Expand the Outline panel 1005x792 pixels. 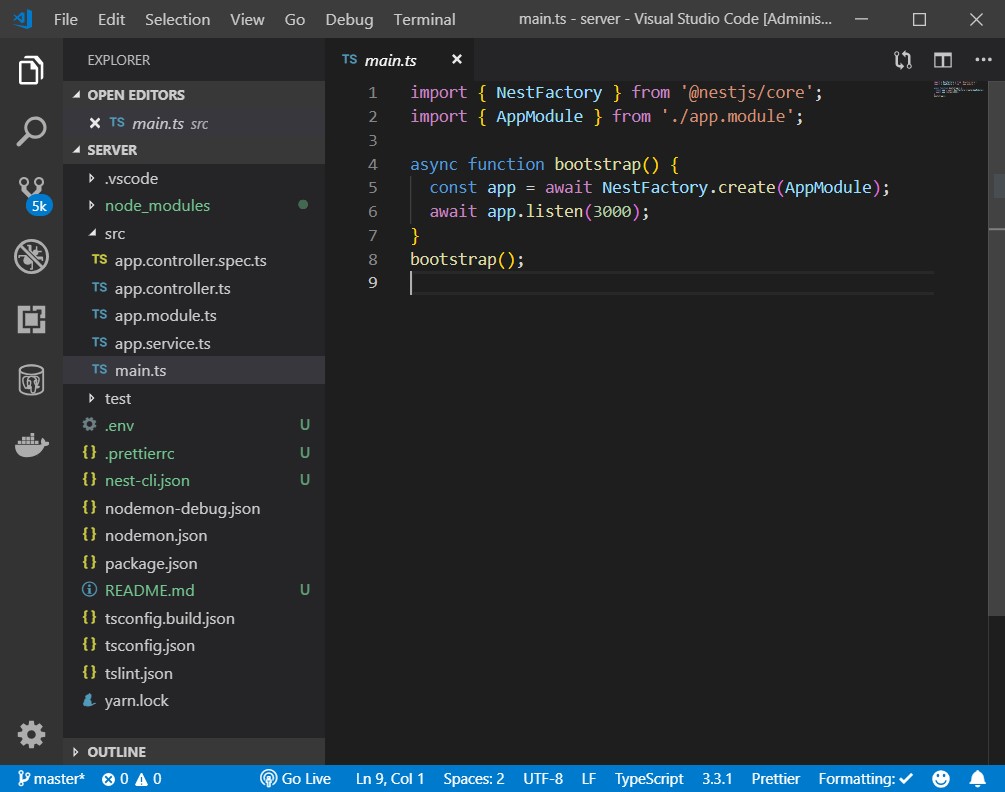194,752
